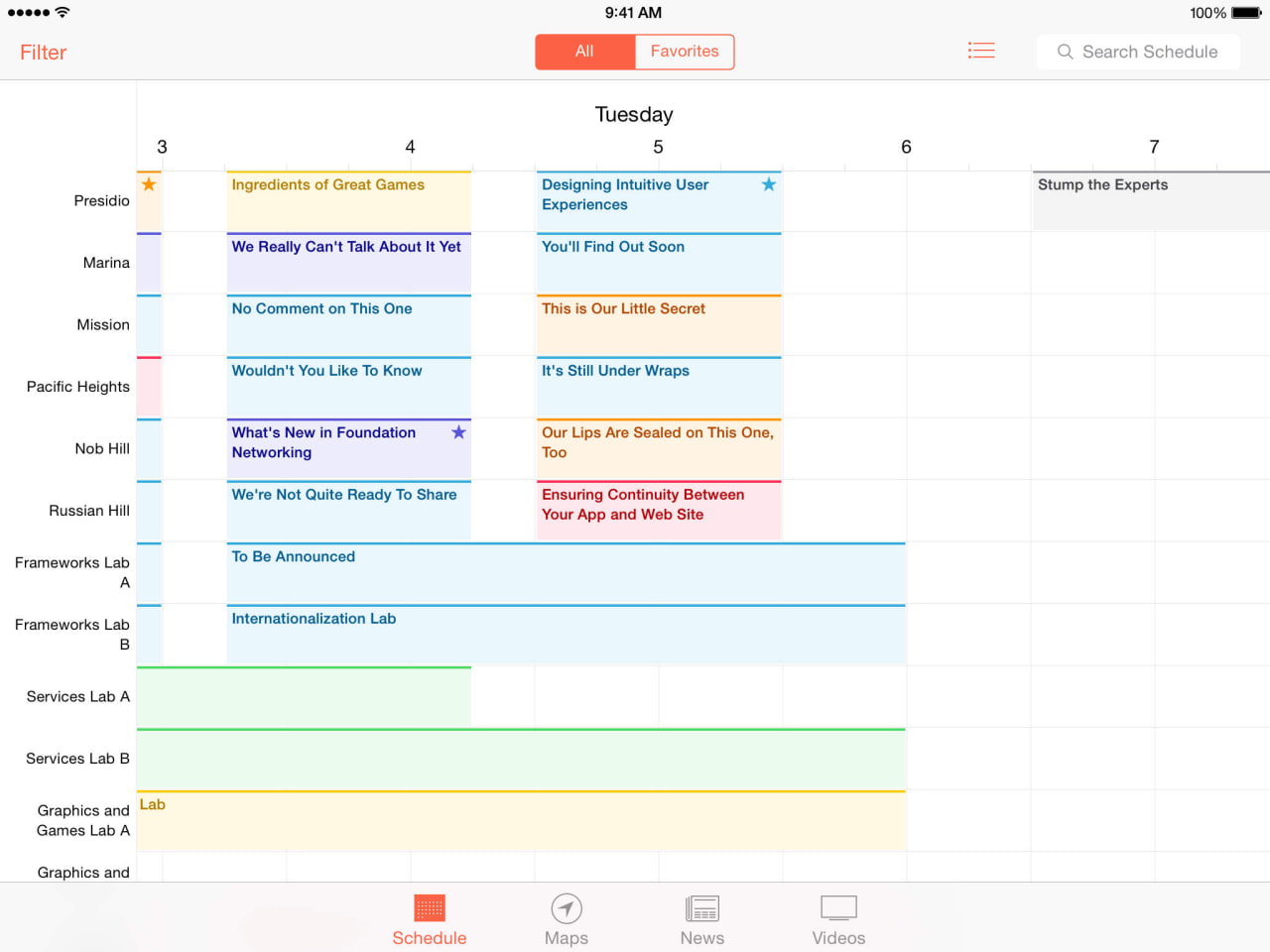The height and width of the screenshot is (952, 1270).
Task: Tap the orange star in Presidio row
Action: [149, 184]
